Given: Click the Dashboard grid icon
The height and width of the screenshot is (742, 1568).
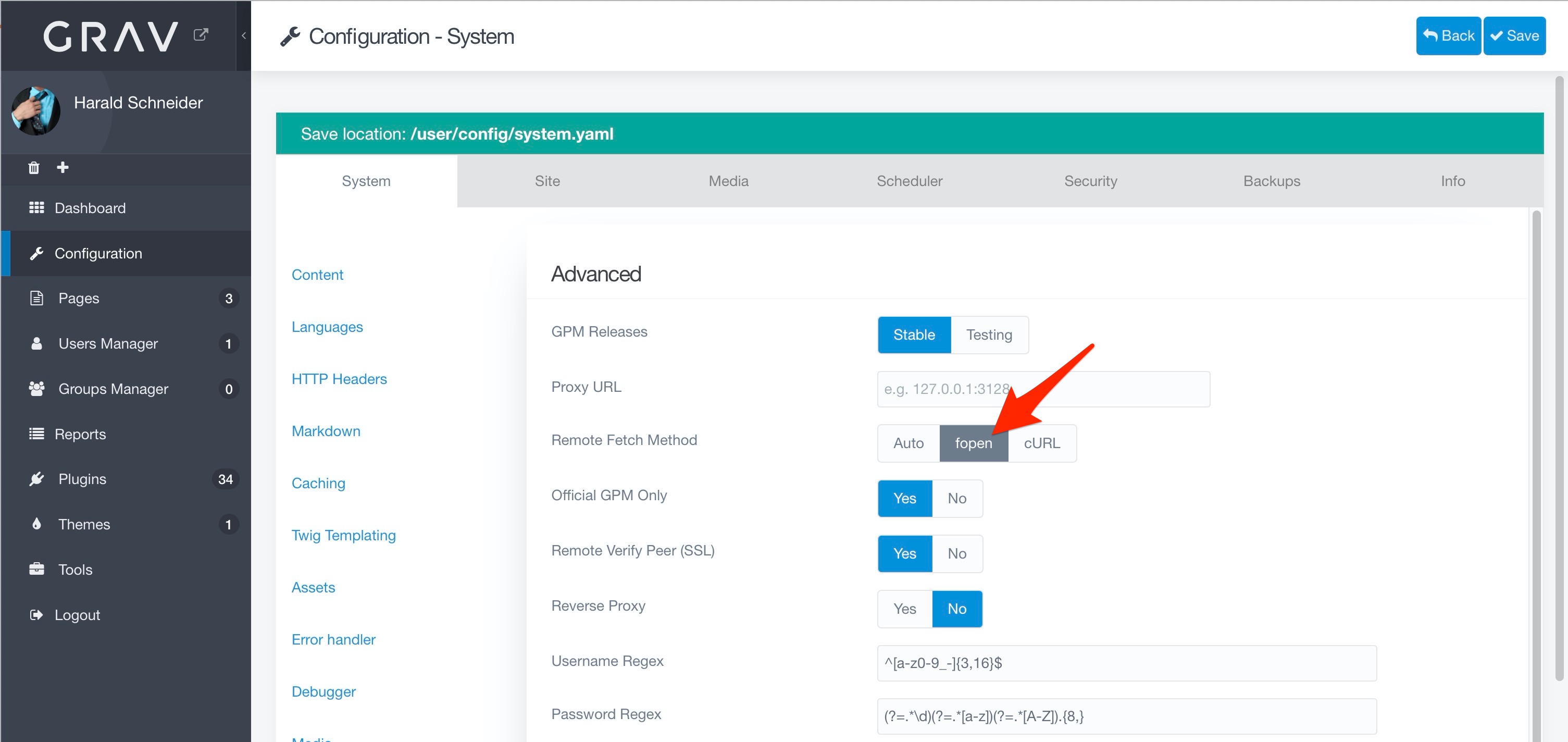Looking at the screenshot, I should click(36, 207).
